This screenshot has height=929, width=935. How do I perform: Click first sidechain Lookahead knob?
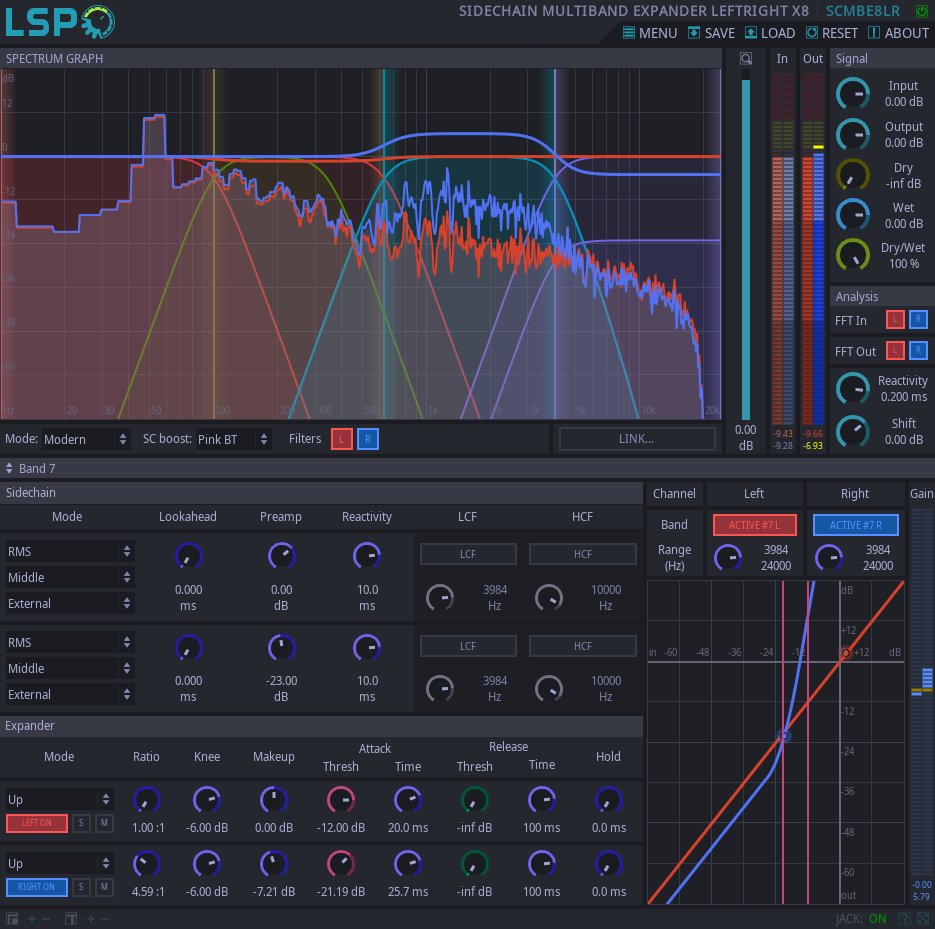coord(188,556)
